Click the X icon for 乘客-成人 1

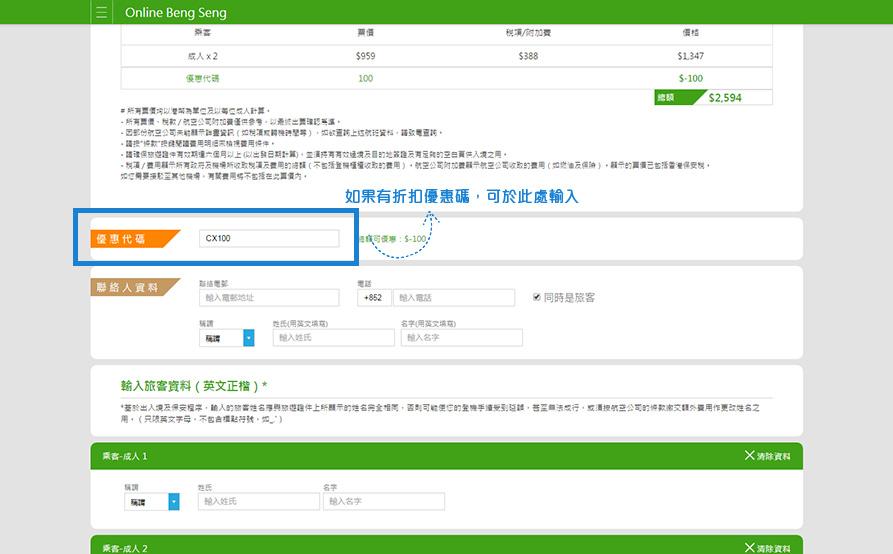click(x=750, y=456)
